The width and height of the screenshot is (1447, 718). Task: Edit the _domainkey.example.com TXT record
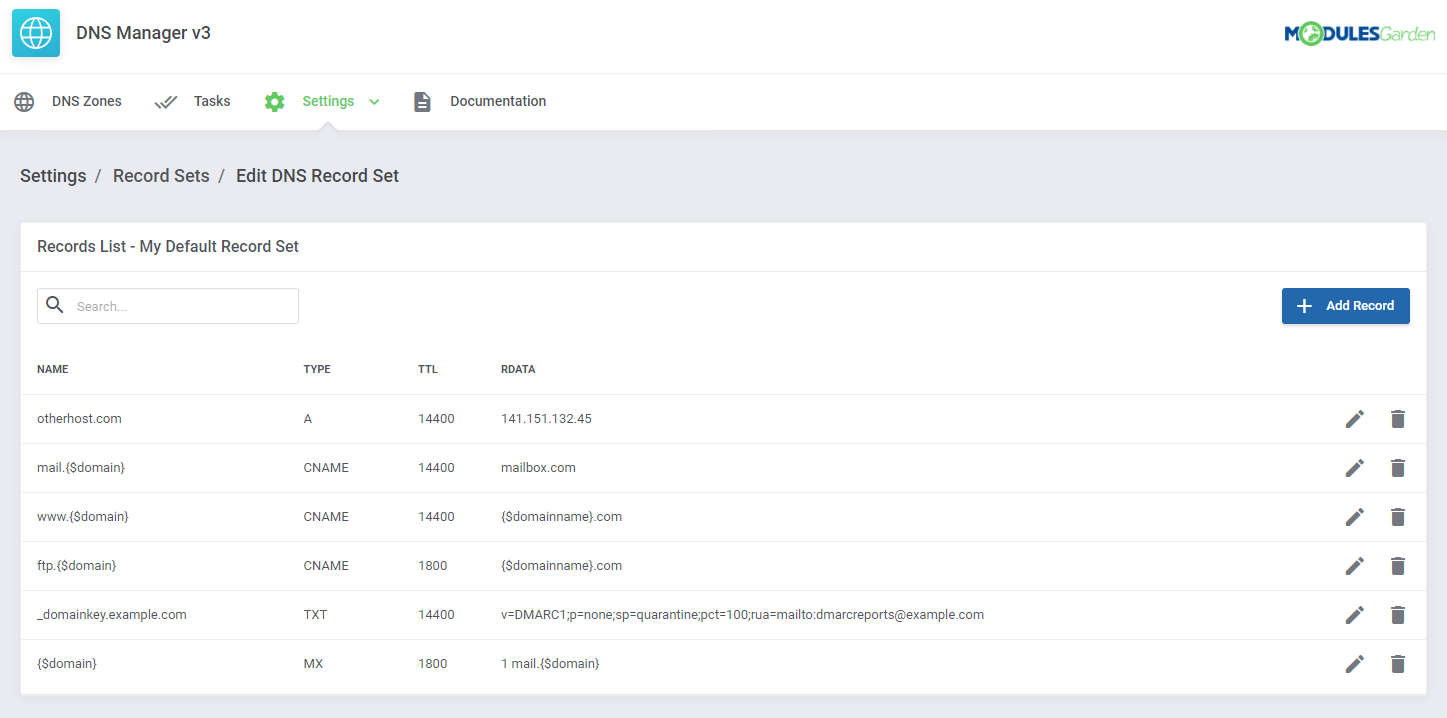(x=1354, y=615)
